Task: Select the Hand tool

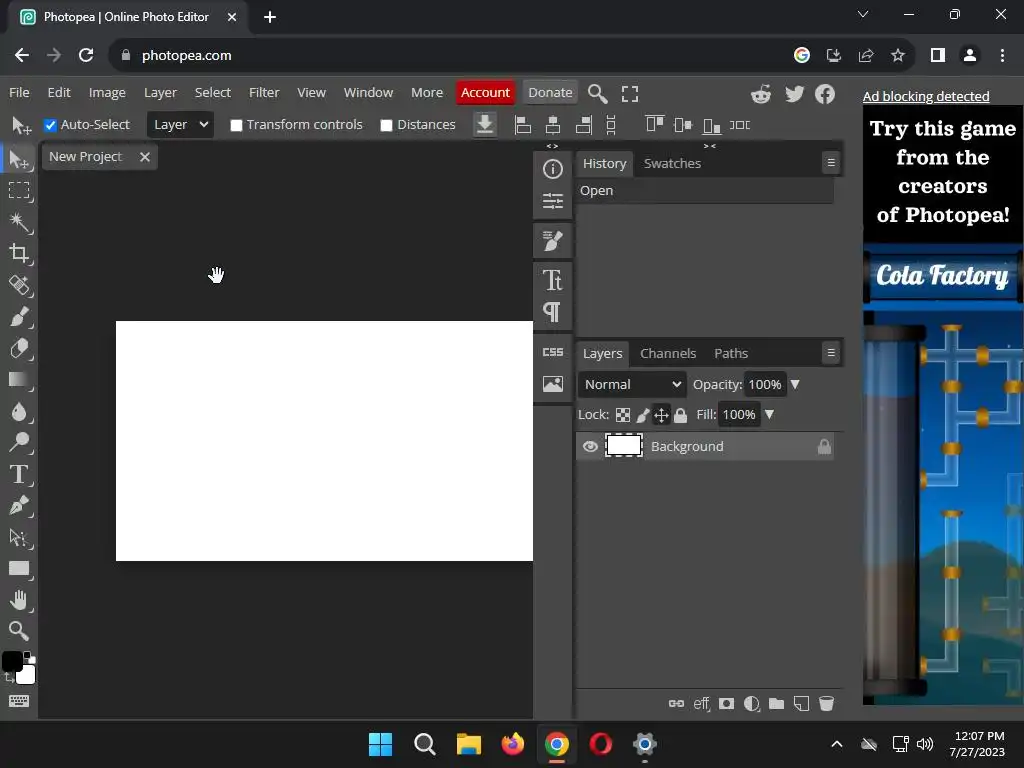Action: point(19,600)
